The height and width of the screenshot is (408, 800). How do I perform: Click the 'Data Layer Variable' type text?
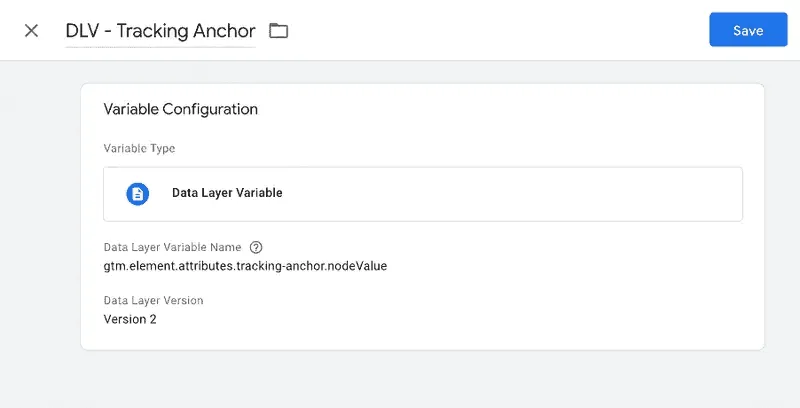click(227, 193)
